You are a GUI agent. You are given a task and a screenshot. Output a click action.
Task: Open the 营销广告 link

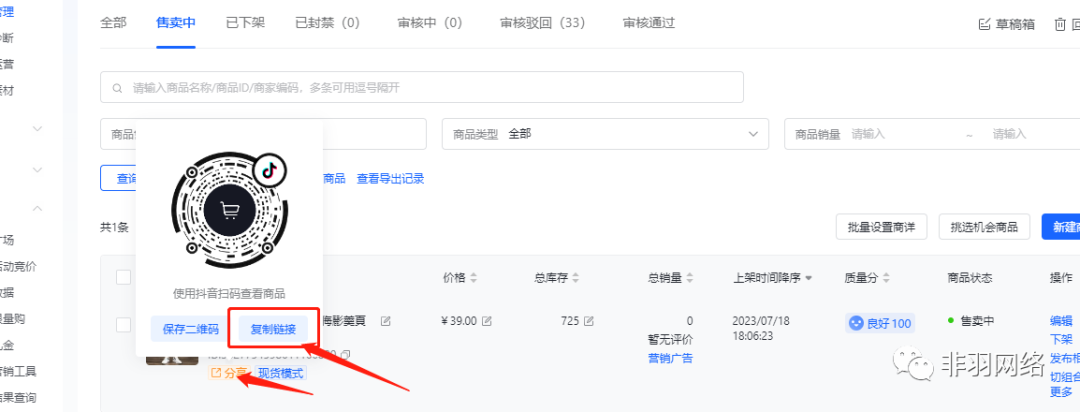(670, 358)
